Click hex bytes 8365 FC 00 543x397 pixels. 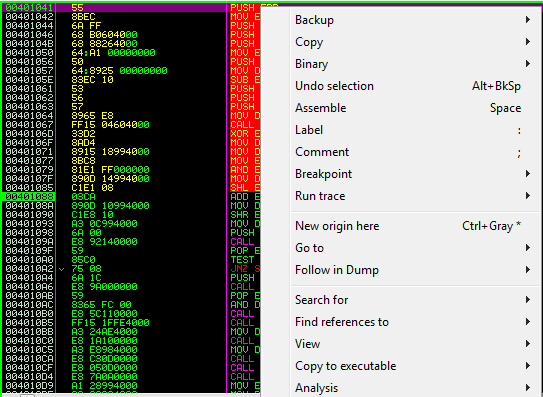coord(101,305)
